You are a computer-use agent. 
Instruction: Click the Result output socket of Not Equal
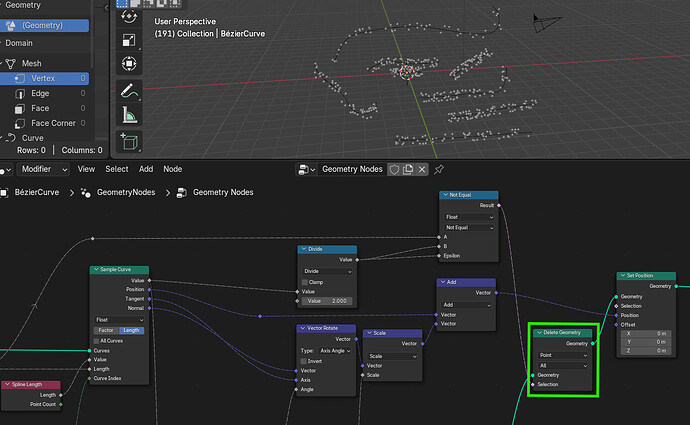coord(499,205)
